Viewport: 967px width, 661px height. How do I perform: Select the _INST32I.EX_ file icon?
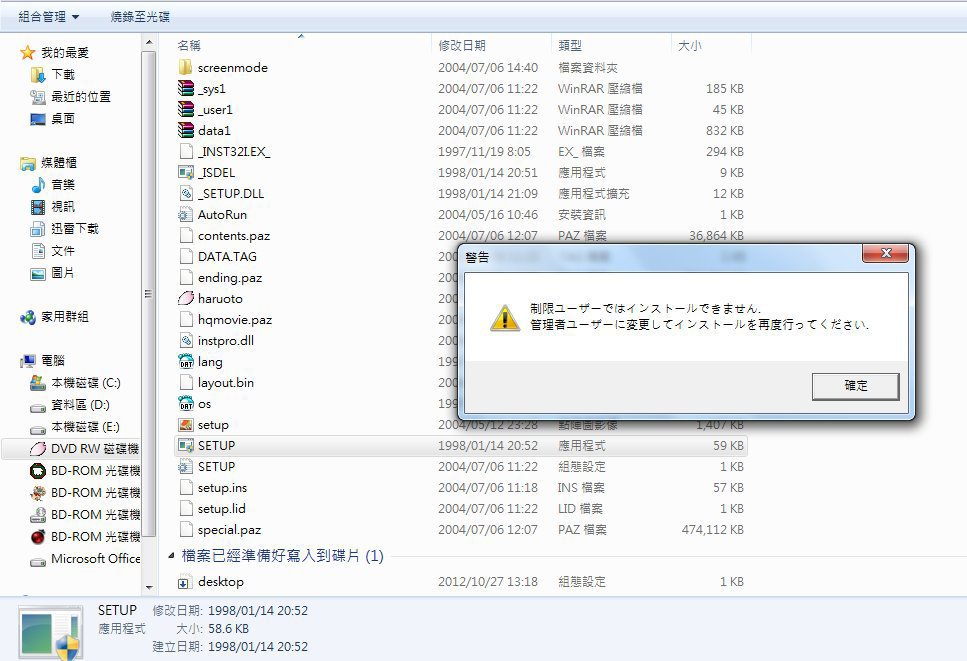pyautogui.click(x=186, y=151)
